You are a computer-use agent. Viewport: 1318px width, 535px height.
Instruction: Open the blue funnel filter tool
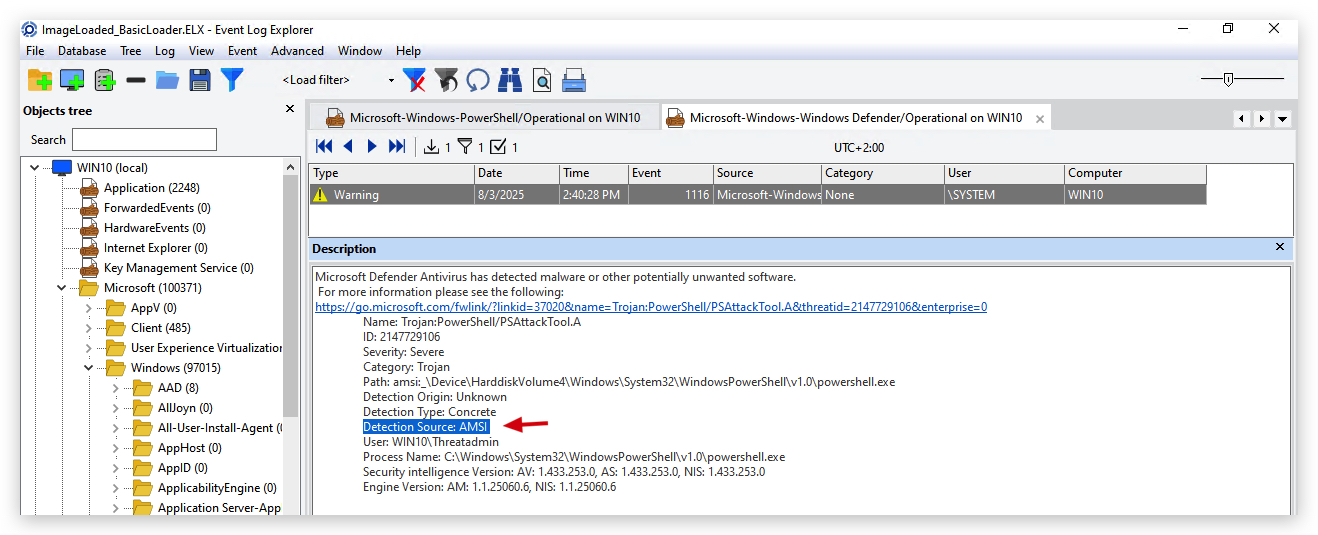pyautogui.click(x=232, y=80)
